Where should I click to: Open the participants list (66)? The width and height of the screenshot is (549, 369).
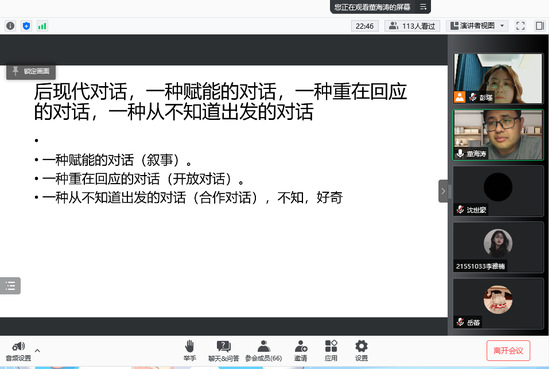tap(264, 350)
